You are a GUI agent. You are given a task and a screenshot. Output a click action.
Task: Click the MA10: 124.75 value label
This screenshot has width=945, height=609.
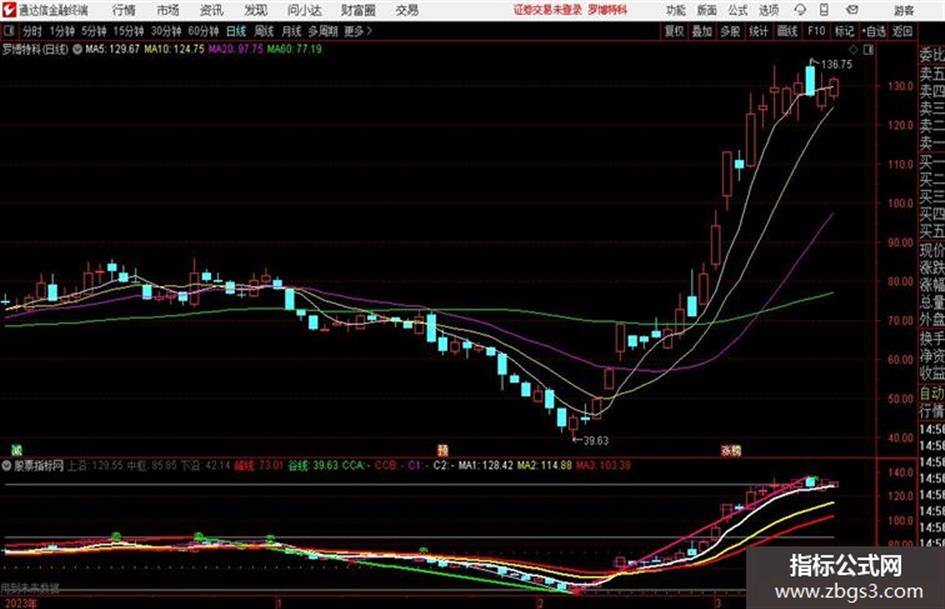click(174, 49)
